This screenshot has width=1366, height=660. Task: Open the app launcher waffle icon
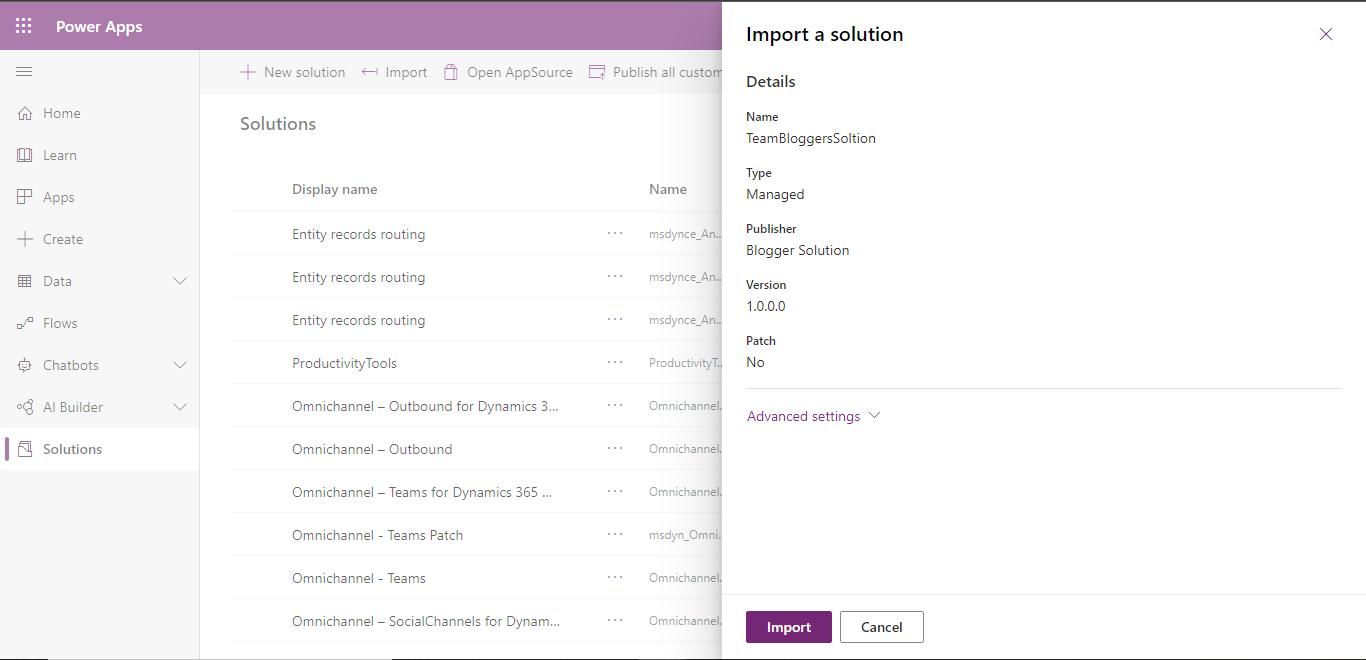pos(24,26)
